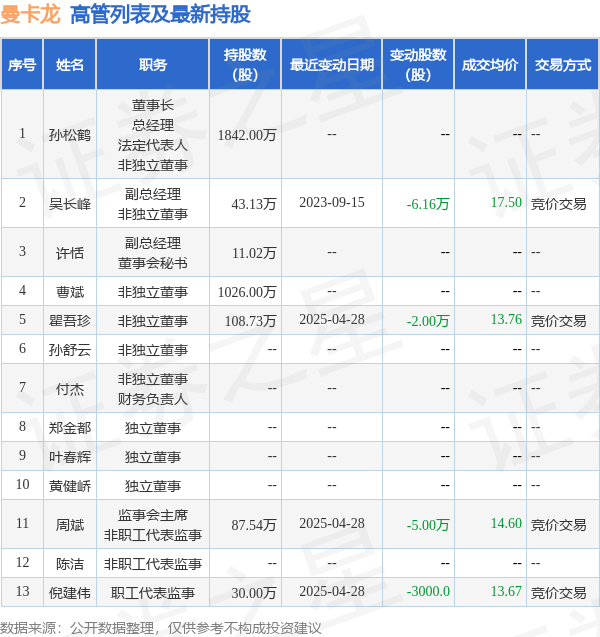The height and width of the screenshot is (637, 600).
Task: Click the holding value 1026.00万
Action: 247,292
